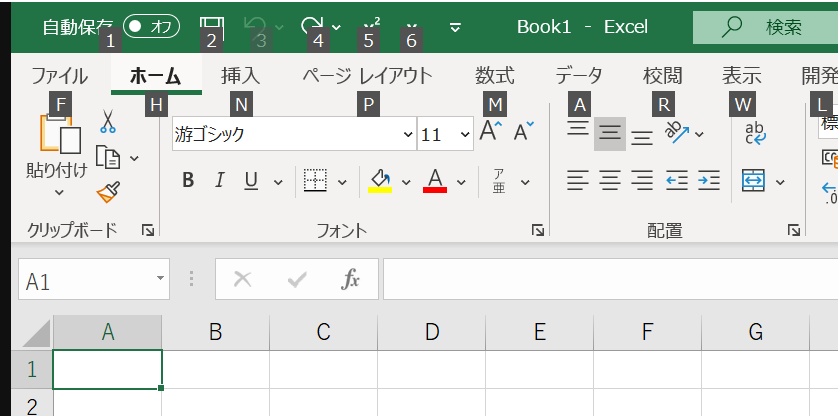Image resolution: width=838 pixels, height=416 pixels.
Task: Open the フォント dialog launcher
Action: pos(538,230)
